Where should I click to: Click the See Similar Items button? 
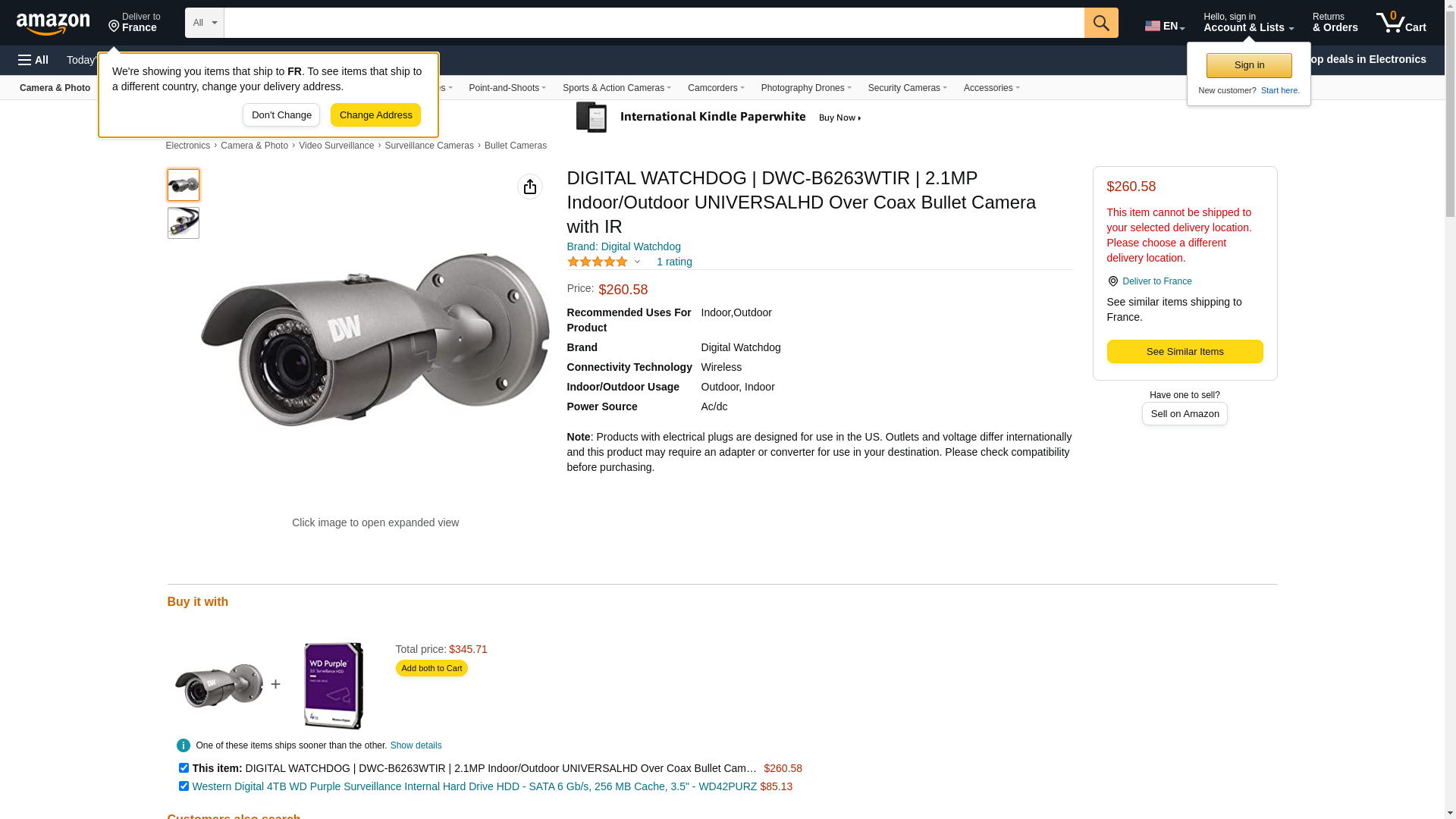click(x=1184, y=352)
